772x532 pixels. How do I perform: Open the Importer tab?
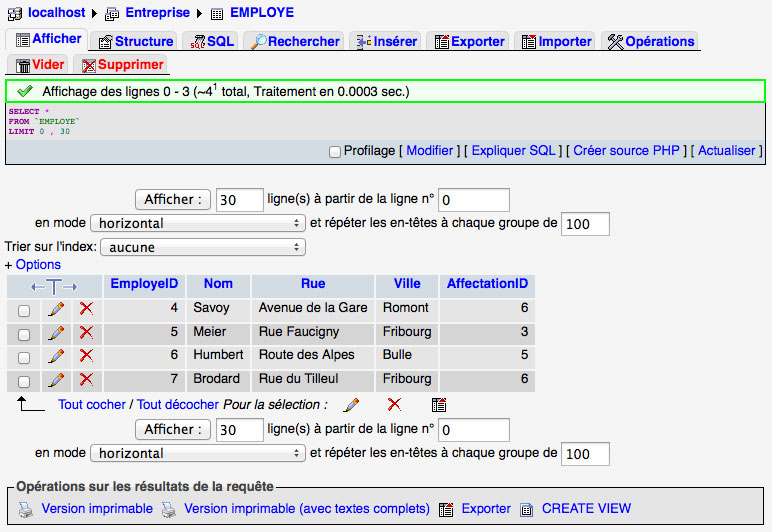click(x=556, y=41)
